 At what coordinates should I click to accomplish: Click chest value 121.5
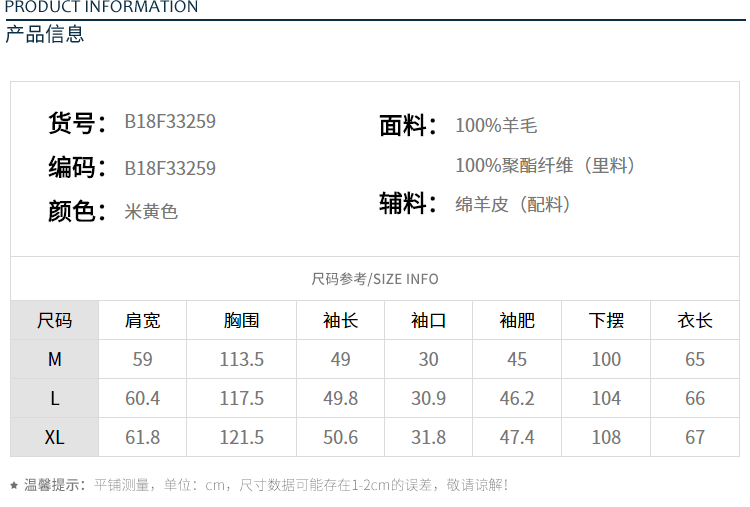(x=242, y=437)
